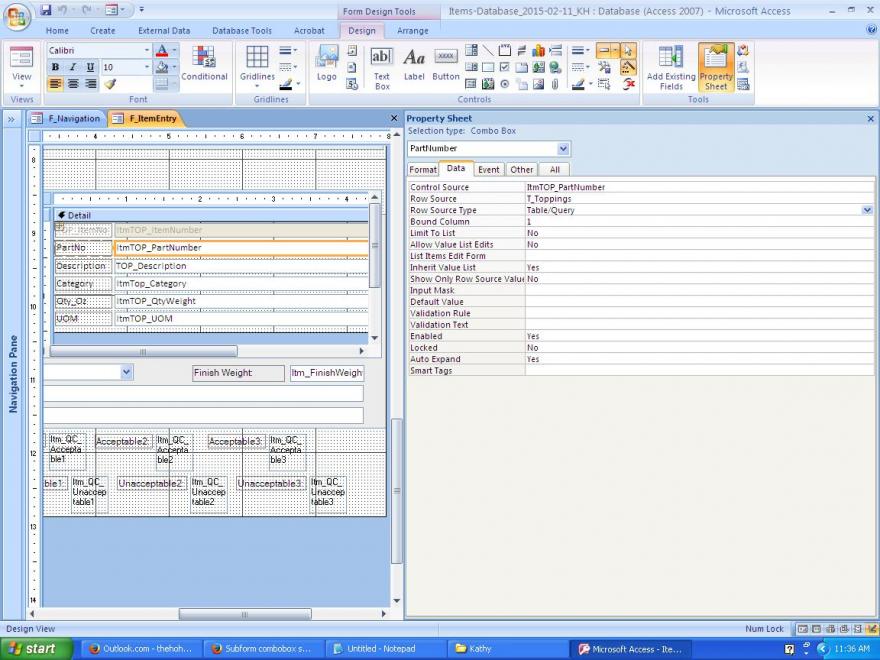Screen dimensions: 880x660
Task: Switch to the F_Navigation document tab
Action: point(67,118)
